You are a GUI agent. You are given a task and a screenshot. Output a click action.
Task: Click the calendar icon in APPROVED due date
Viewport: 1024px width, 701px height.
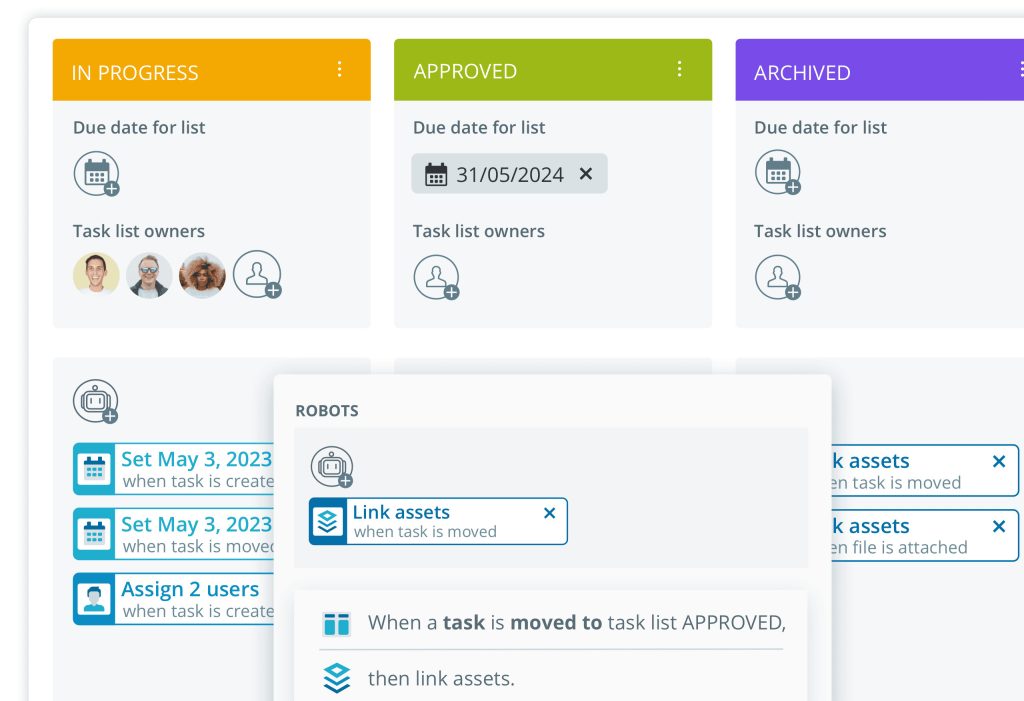436,175
